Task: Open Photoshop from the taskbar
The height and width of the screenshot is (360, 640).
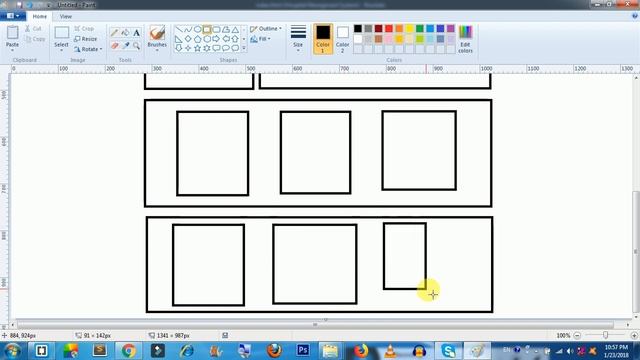Action: (x=303, y=351)
